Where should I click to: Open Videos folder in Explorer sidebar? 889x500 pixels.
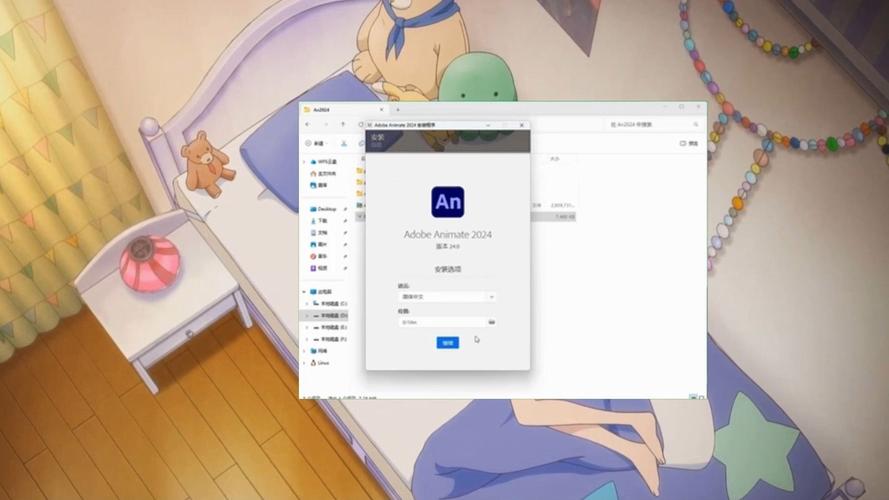[319, 268]
